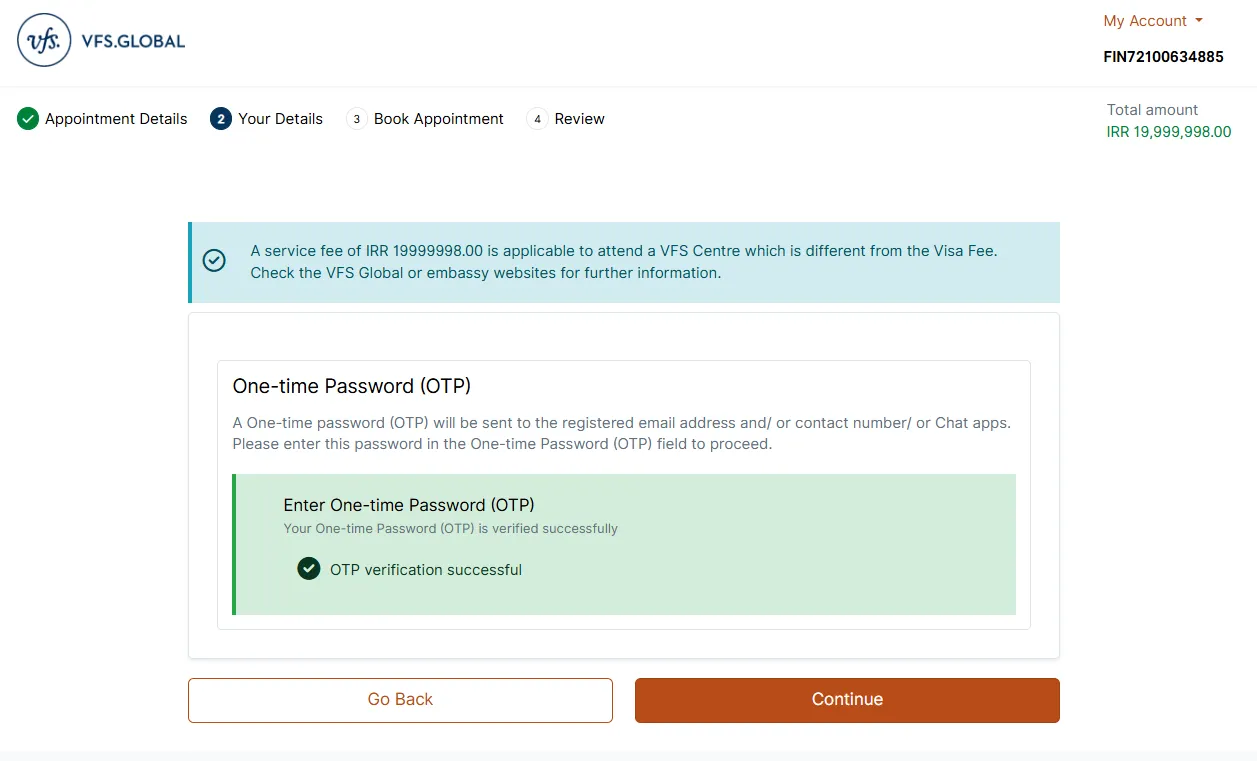Click the step 4 circle icon
1257x761 pixels.
pyautogui.click(x=538, y=119)
